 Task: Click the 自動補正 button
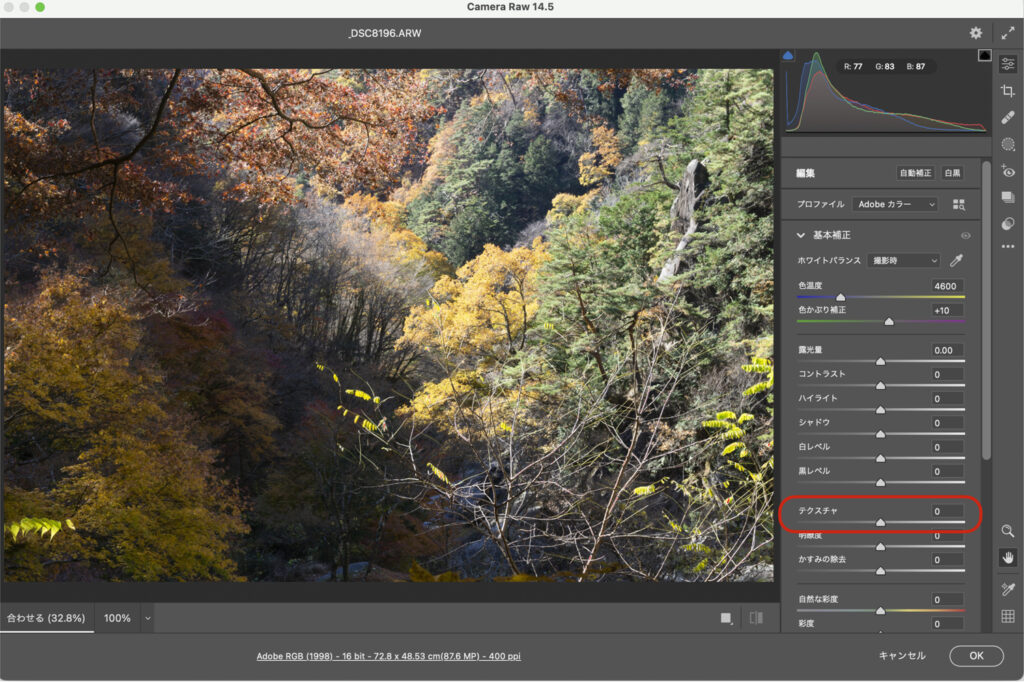(915, 173)
